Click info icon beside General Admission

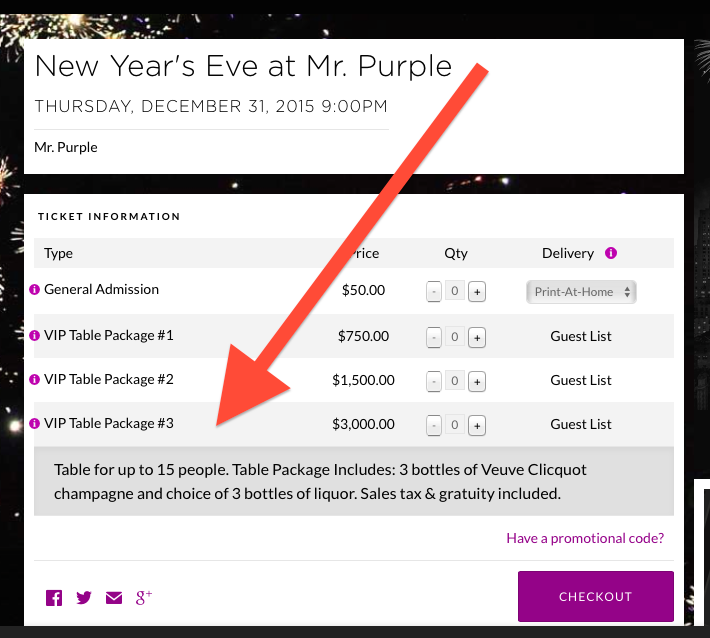(35, 290)
